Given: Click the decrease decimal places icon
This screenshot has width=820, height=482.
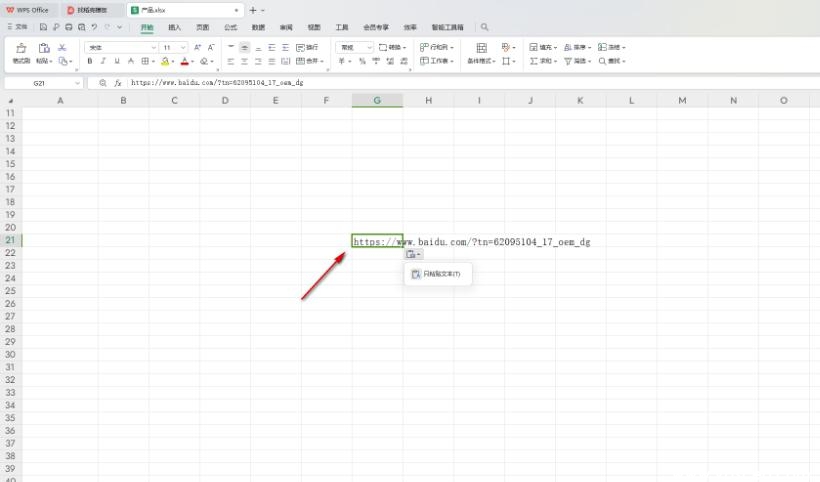Looking at the screenshot, I should click(404, 61).
